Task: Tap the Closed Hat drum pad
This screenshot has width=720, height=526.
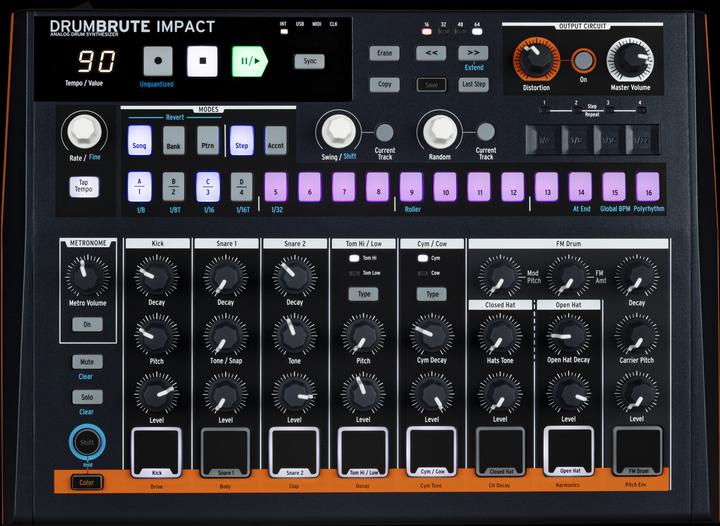Action: click(x=500, y=451)
